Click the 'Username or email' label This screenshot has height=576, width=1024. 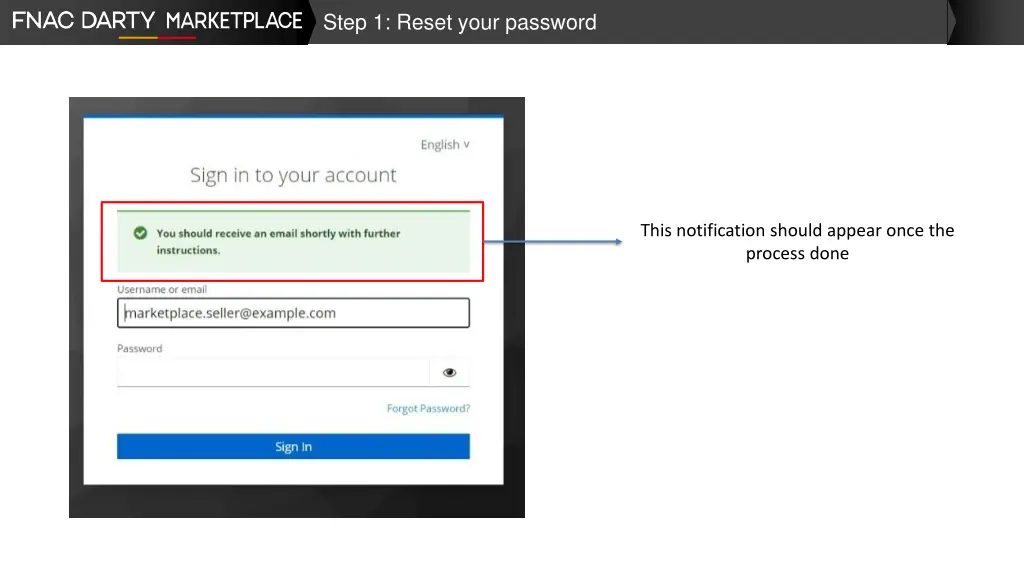pyautogui.click(x=162, y=289)
